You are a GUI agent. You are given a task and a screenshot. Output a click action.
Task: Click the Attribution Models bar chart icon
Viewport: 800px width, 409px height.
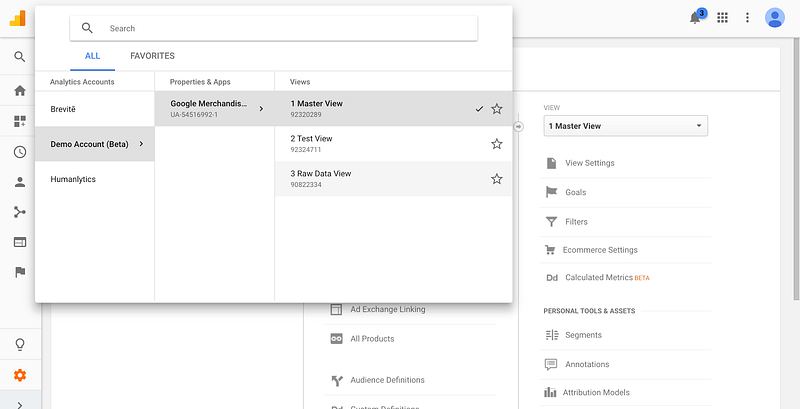[550, 393]
